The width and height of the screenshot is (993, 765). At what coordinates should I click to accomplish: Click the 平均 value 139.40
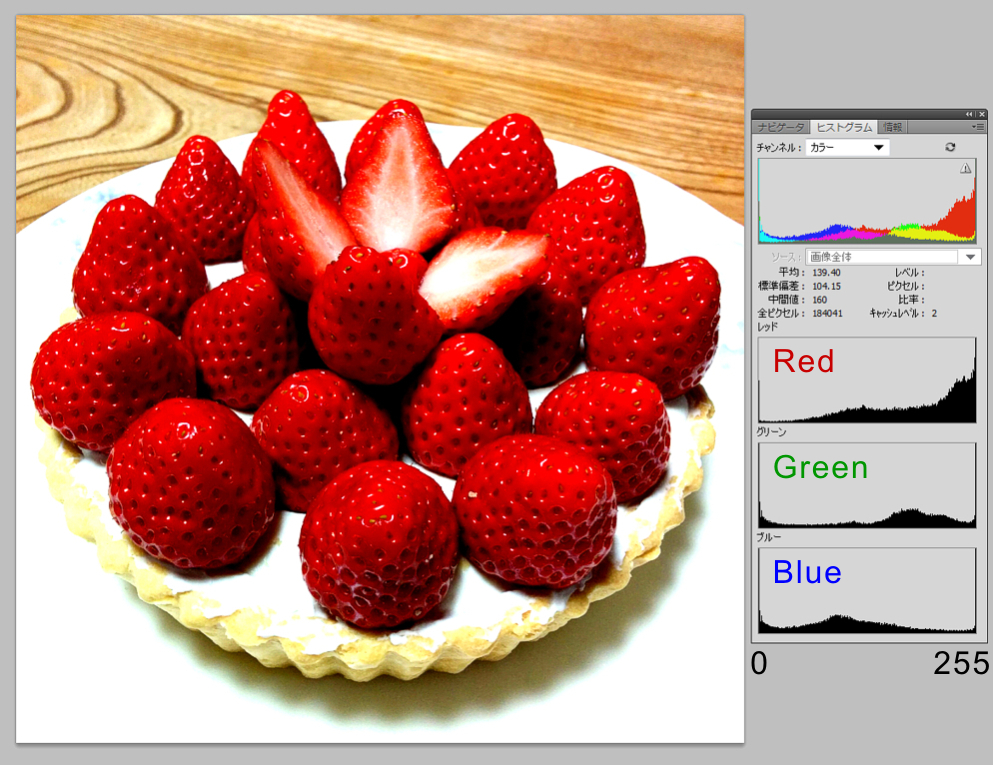point(826,272)
